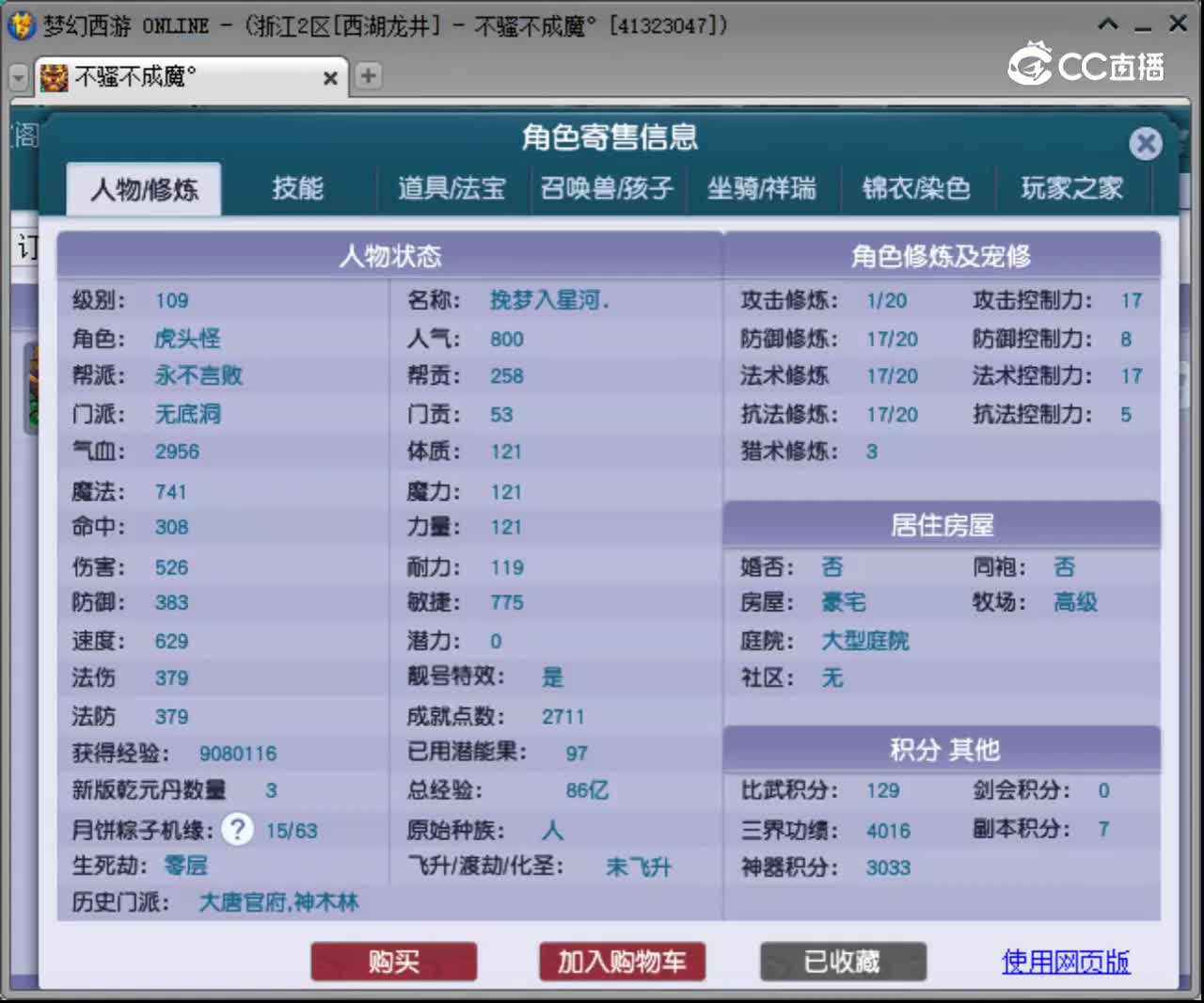Click the 已收藏 button
Viewport: 1204px width, 1003px height.
tap(843, 962)
